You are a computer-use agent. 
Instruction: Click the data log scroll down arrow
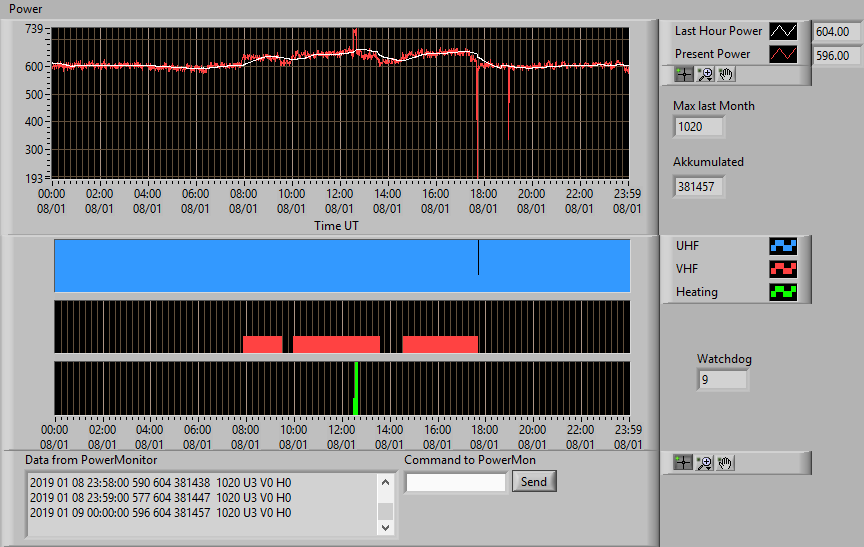click(x=385, y=527)
